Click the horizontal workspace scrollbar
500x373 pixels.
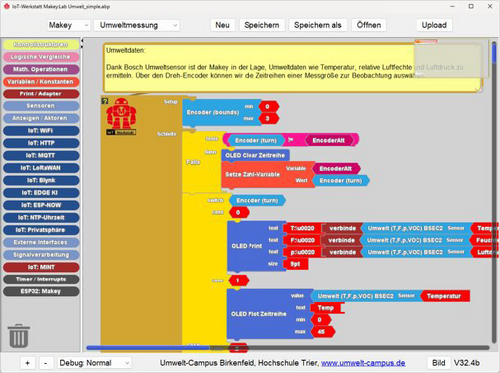[x=287, y=348]
